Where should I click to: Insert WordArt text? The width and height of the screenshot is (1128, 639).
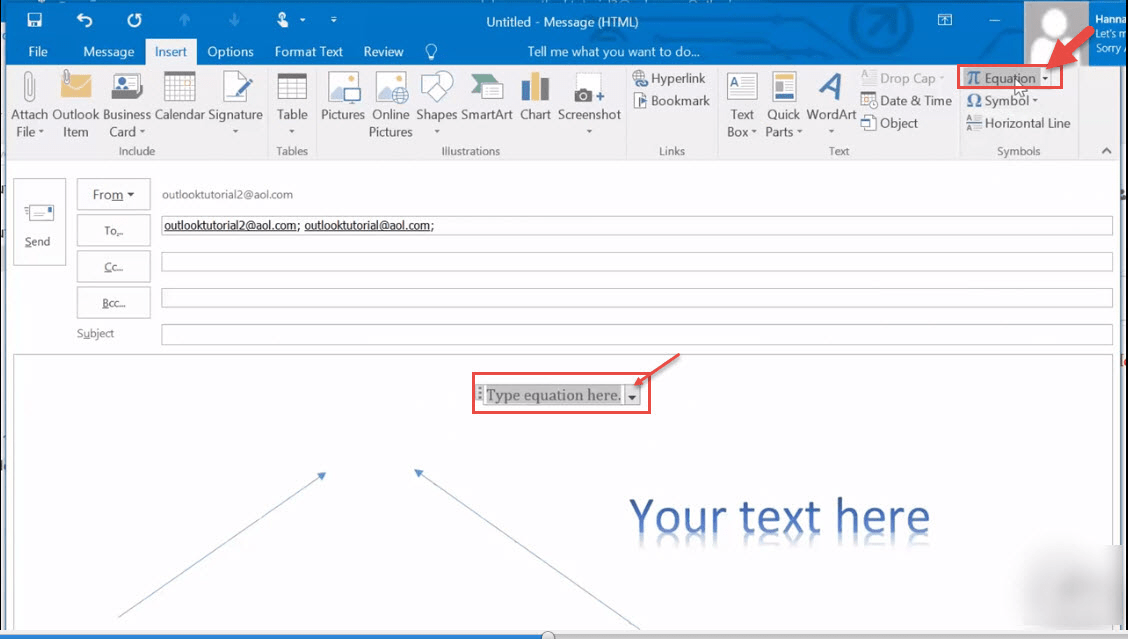click(831, 105)
